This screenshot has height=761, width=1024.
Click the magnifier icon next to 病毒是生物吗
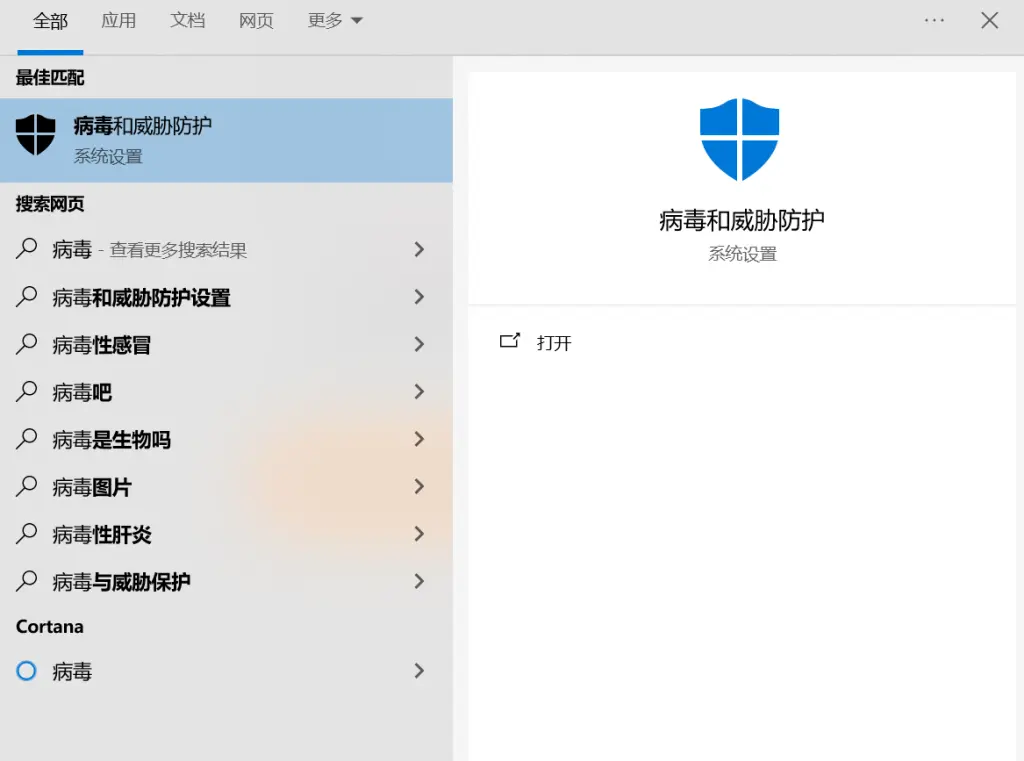(x=26, y=439)
